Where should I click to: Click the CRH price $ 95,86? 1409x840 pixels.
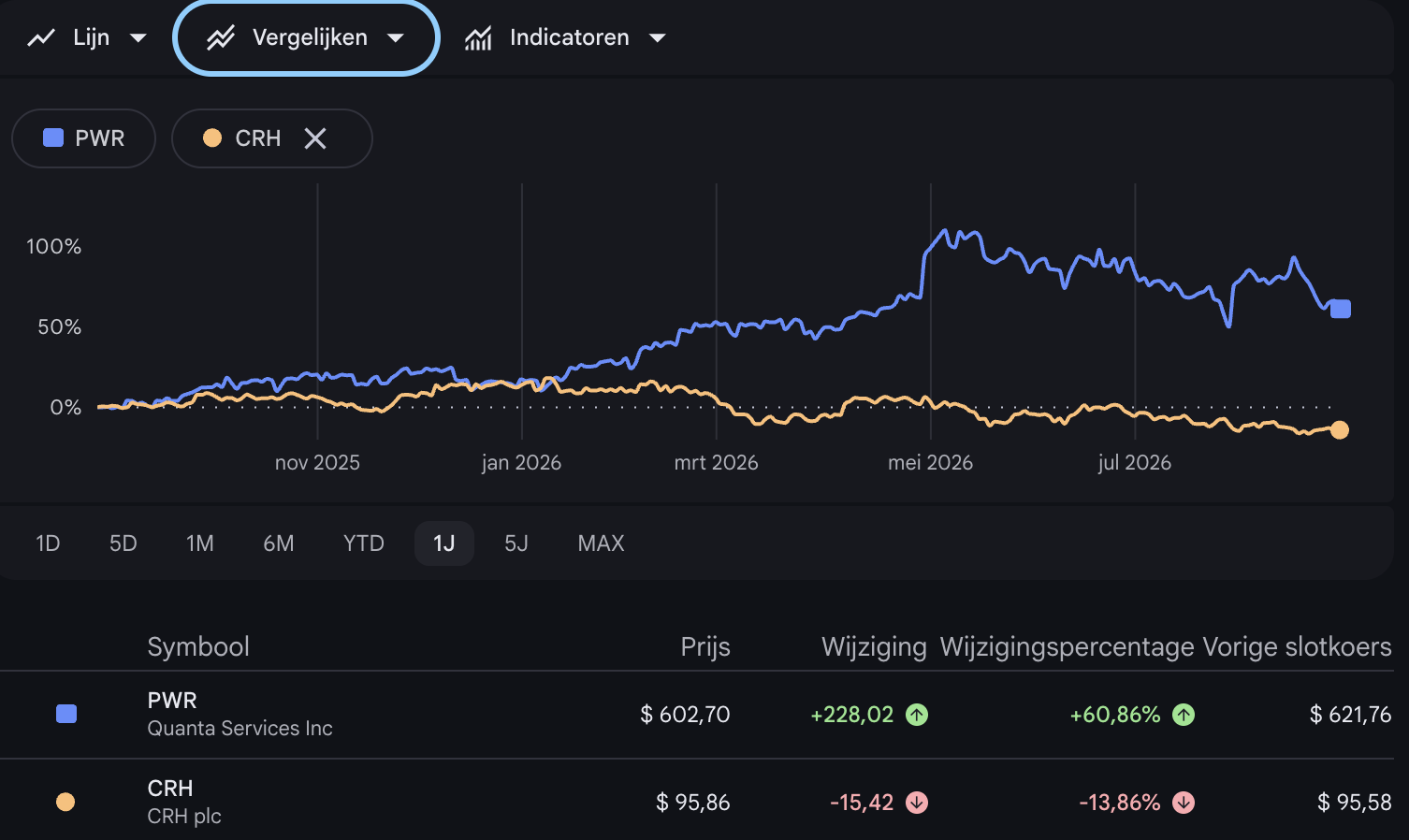pyautogui.click(x=693, y=803)
